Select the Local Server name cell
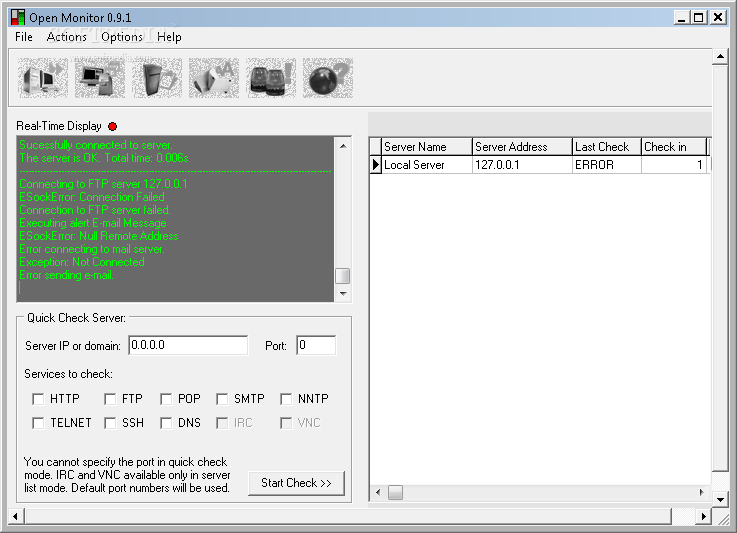 (x=427, y=165)
